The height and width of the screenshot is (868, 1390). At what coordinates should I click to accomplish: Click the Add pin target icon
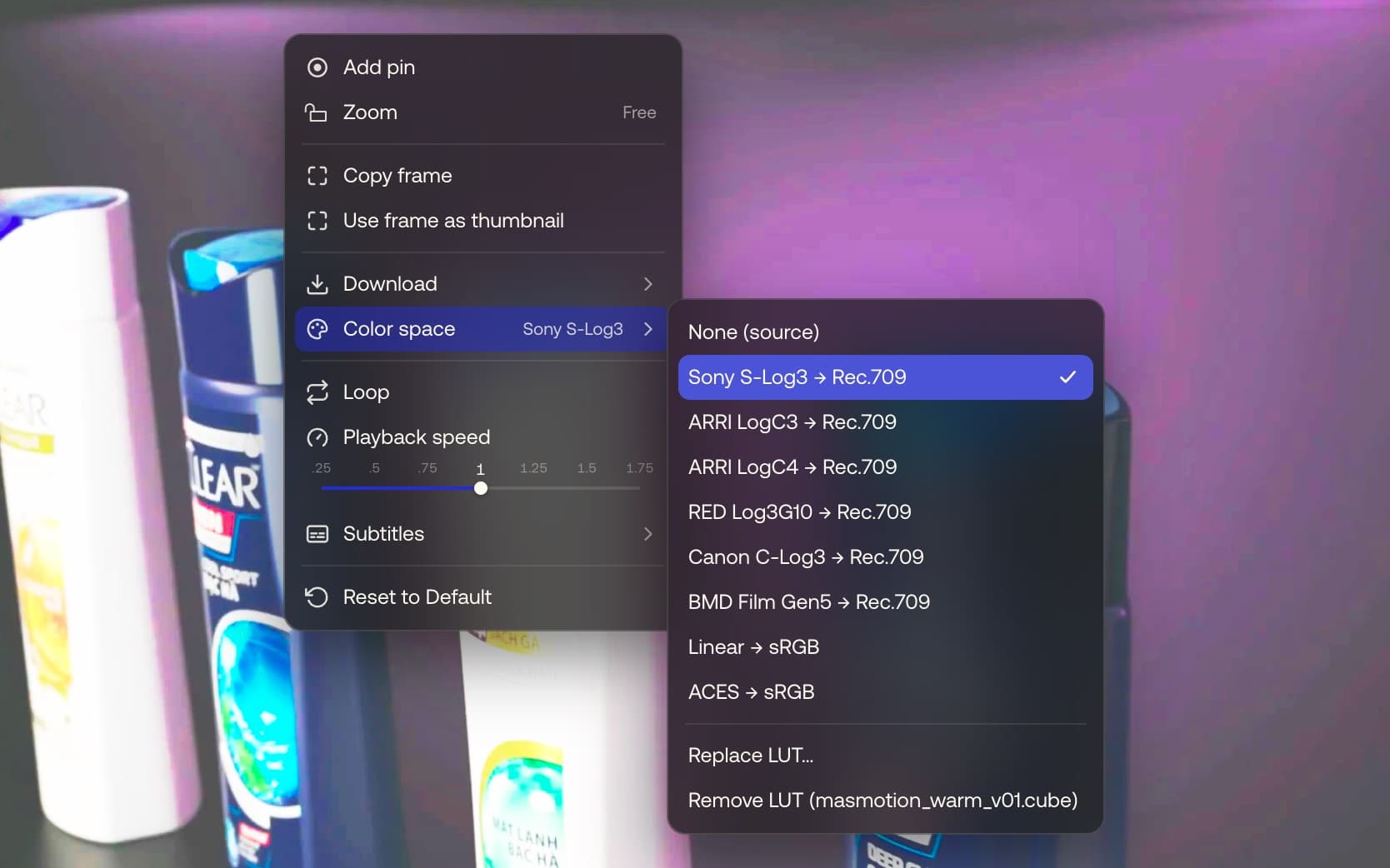click(317, 67)
